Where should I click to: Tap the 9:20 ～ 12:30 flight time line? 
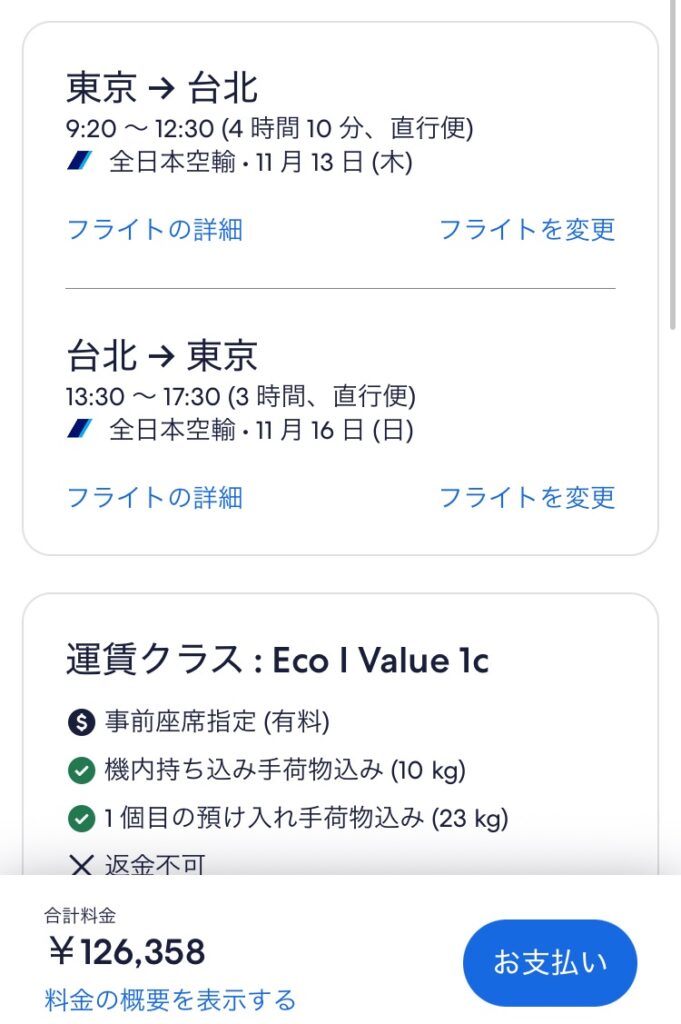tap(270, 128)
